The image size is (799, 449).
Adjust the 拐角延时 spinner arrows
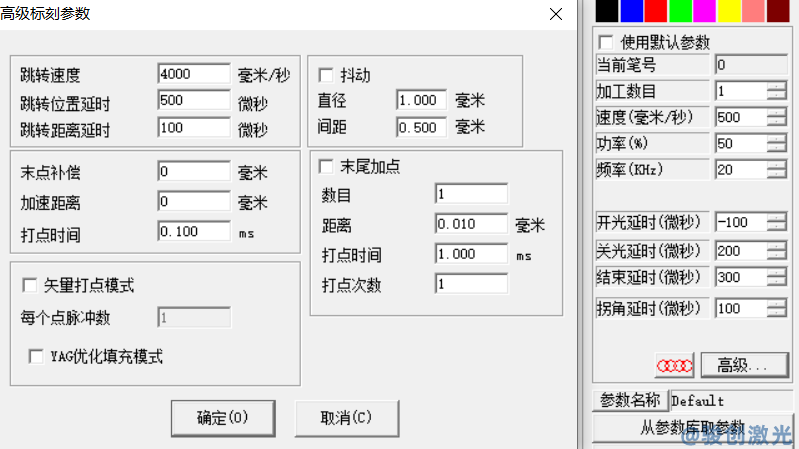coord(777,308)
